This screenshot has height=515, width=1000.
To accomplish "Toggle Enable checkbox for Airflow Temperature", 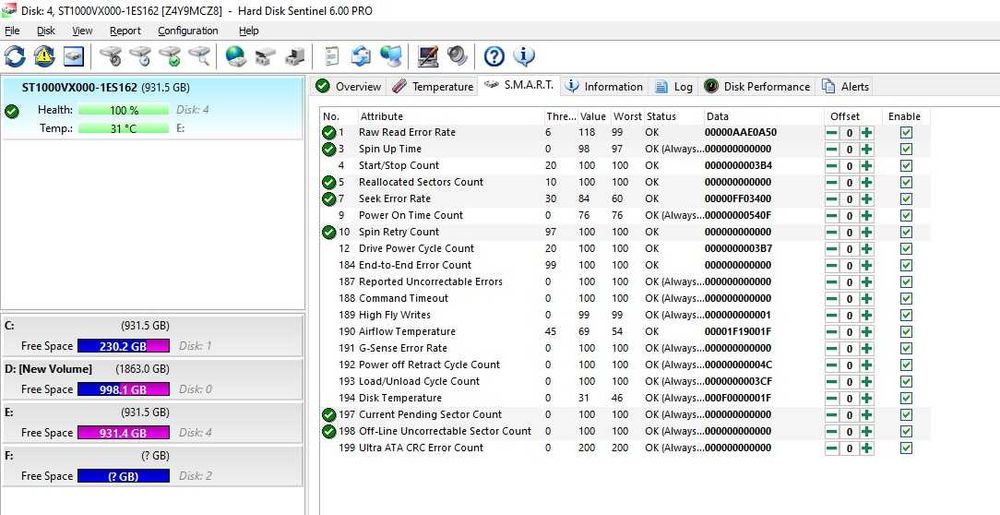I will pos(906,332).
